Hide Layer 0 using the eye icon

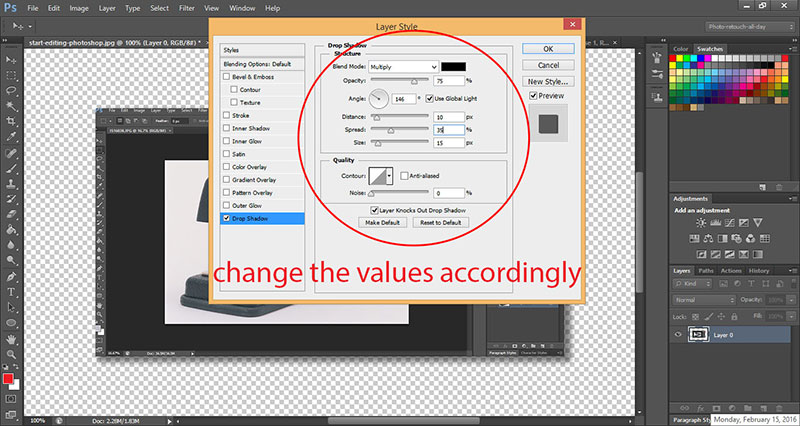680,334
